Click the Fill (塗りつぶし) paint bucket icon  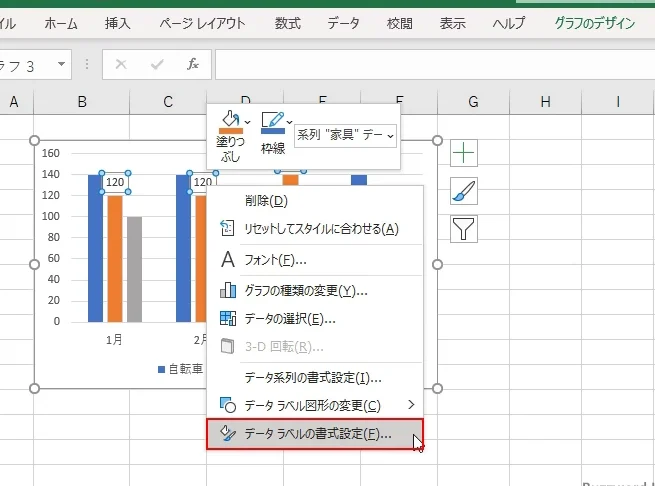point(230,122)
